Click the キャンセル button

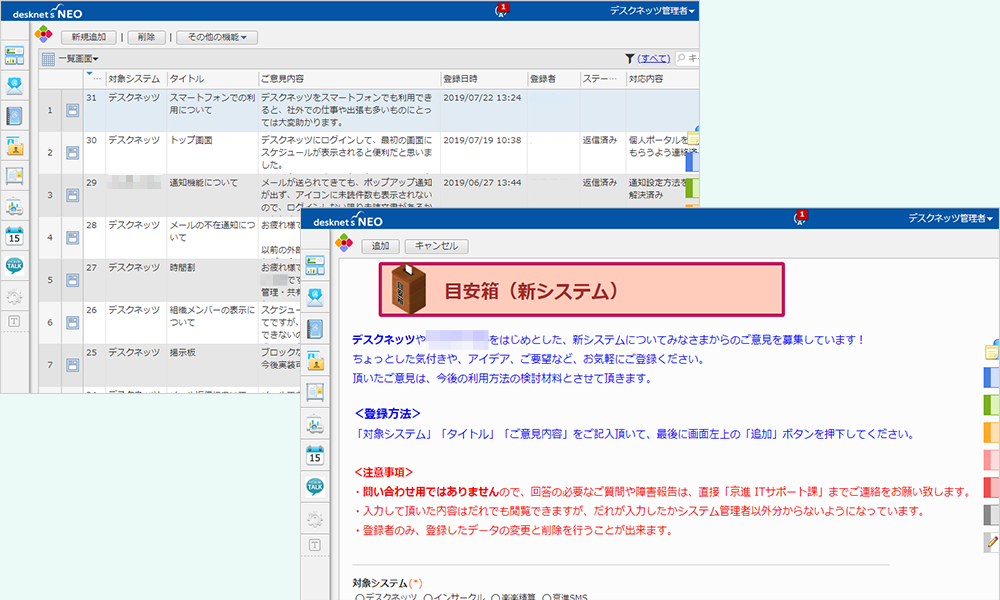[x=435, y=245]
